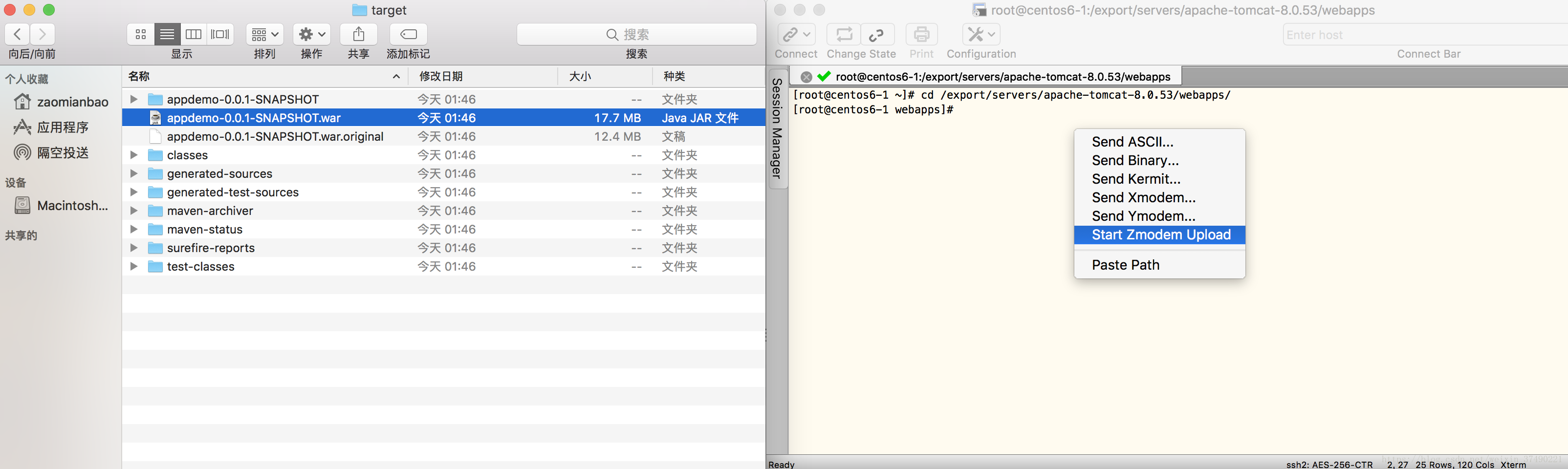The width and height of the screenshot is (1568, 469).
Task: Switch Finder to list view
Action: (x=167, y=34)
